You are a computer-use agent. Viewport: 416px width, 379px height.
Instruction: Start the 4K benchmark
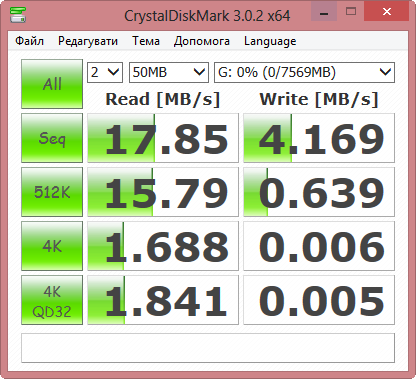coord(52,246)
